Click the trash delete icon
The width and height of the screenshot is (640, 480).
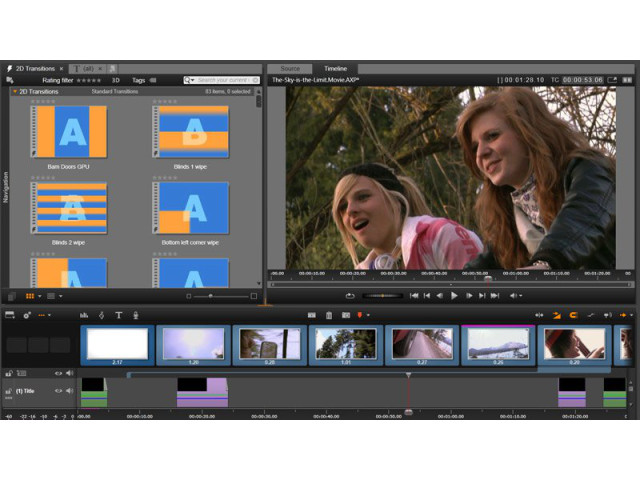pyautogui.click(x=329, y=315)
